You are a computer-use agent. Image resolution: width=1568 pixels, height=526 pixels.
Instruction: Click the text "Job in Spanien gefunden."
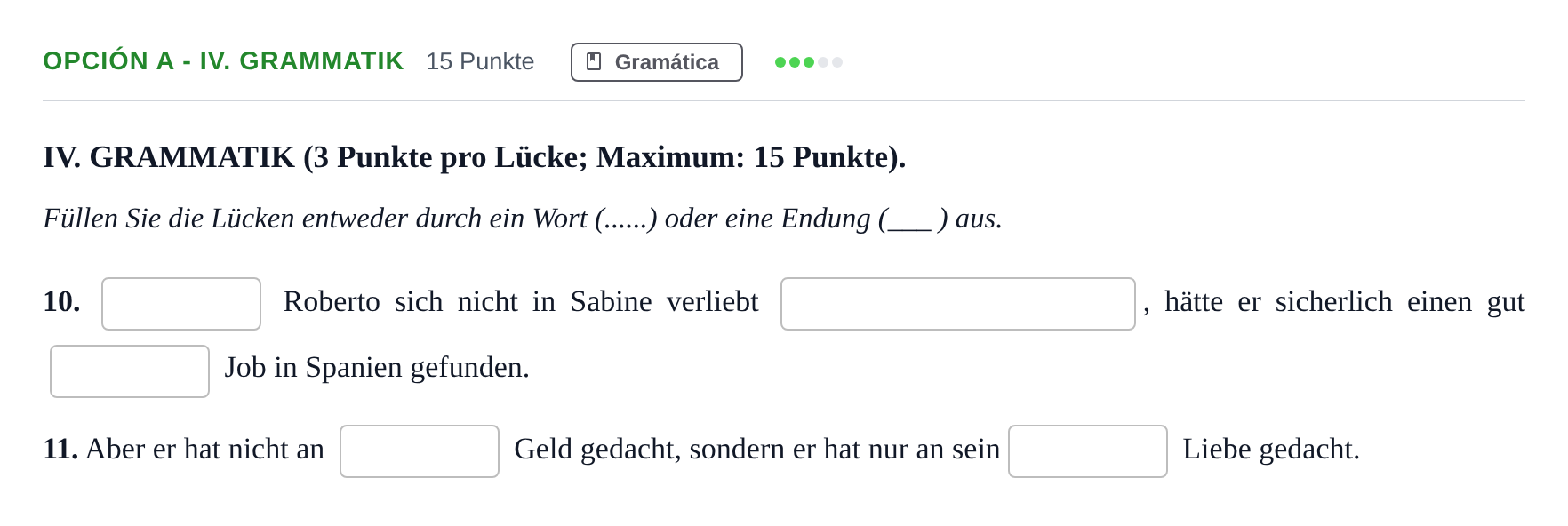(x=377, y=368)
